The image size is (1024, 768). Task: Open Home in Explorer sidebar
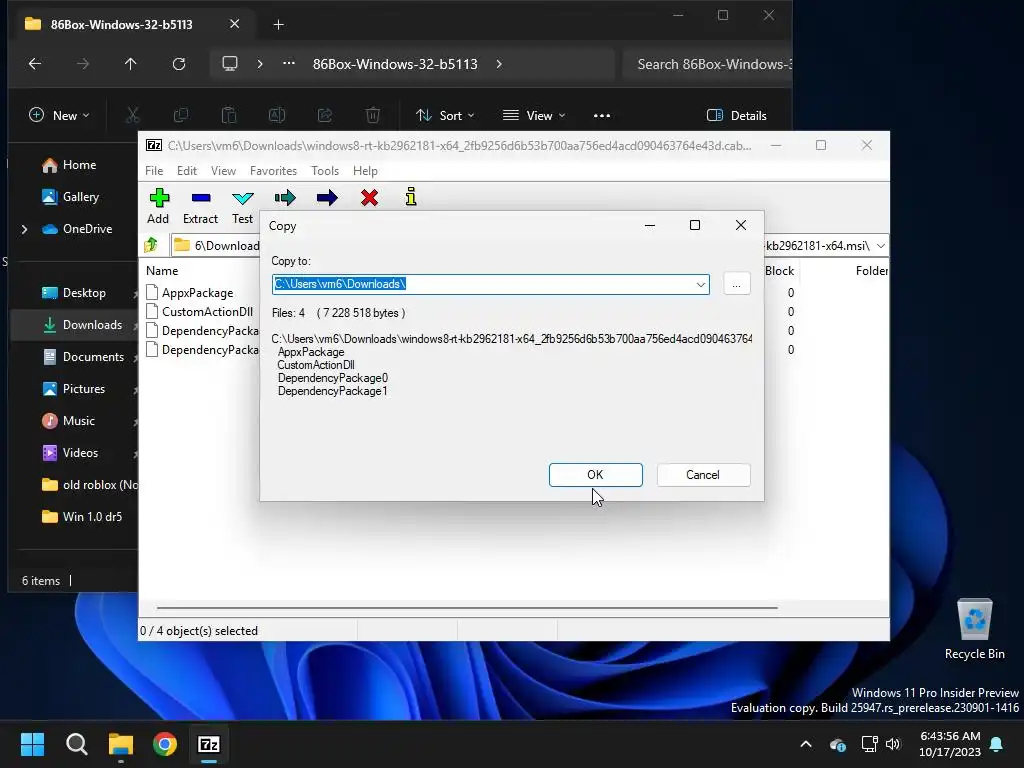coord(69,165)
